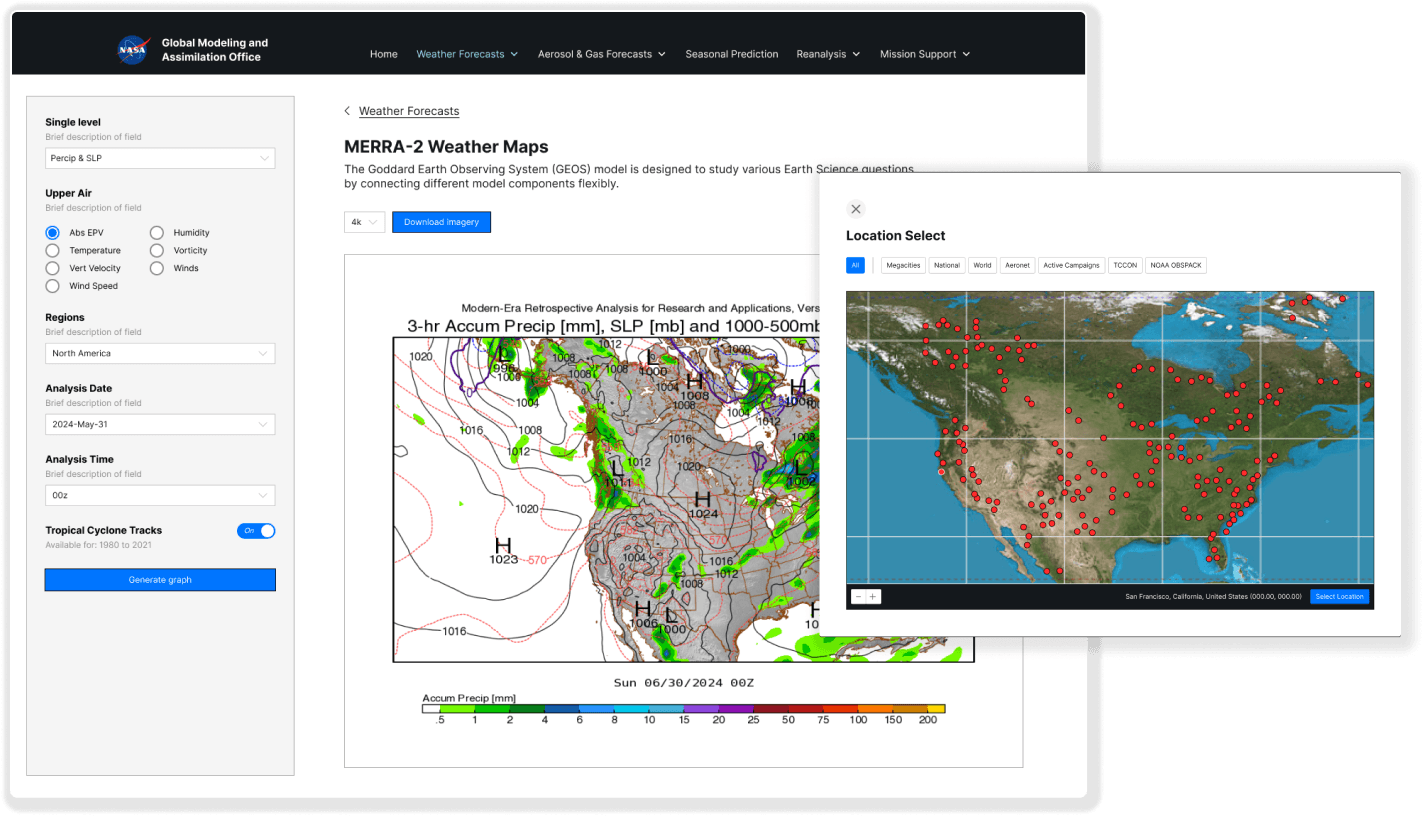Go to Home in the navigation
This screenshot has width=1425, height=816.
[x=384, y=54]
